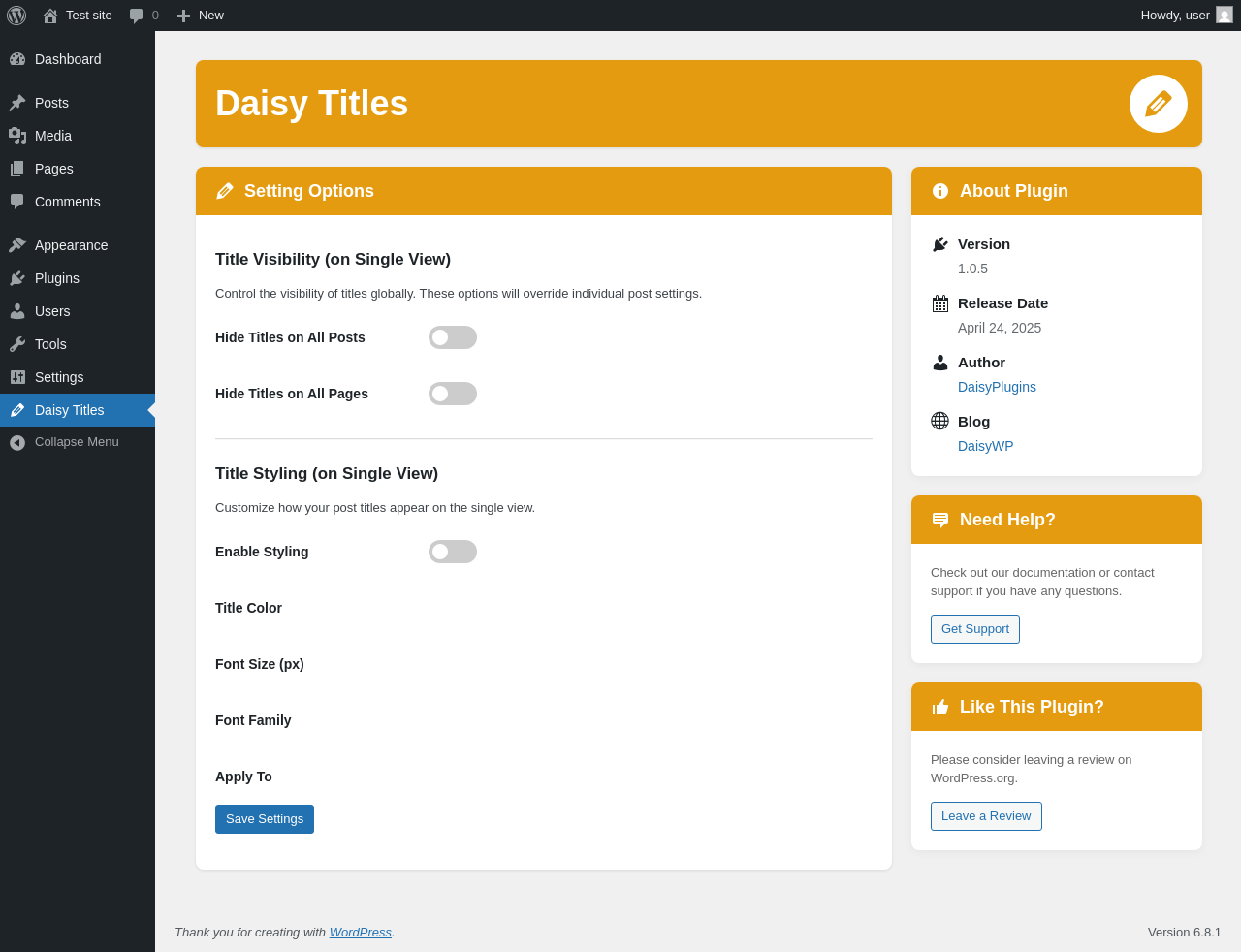1241x952 pixels.
Task: Click the WordPress logo icon
Action: point(16,16)
